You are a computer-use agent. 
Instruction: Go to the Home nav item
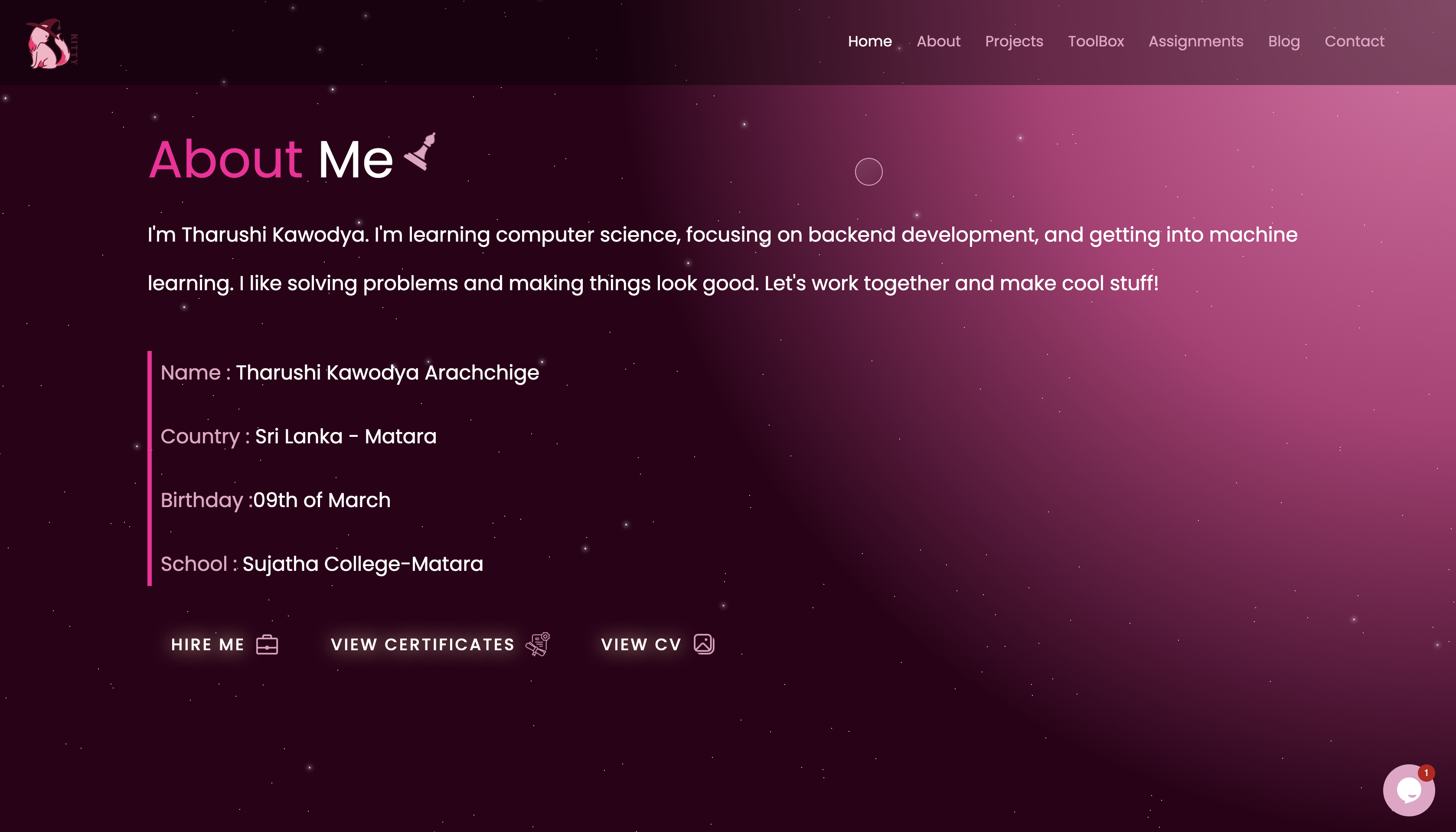click(x=870, y=41)
